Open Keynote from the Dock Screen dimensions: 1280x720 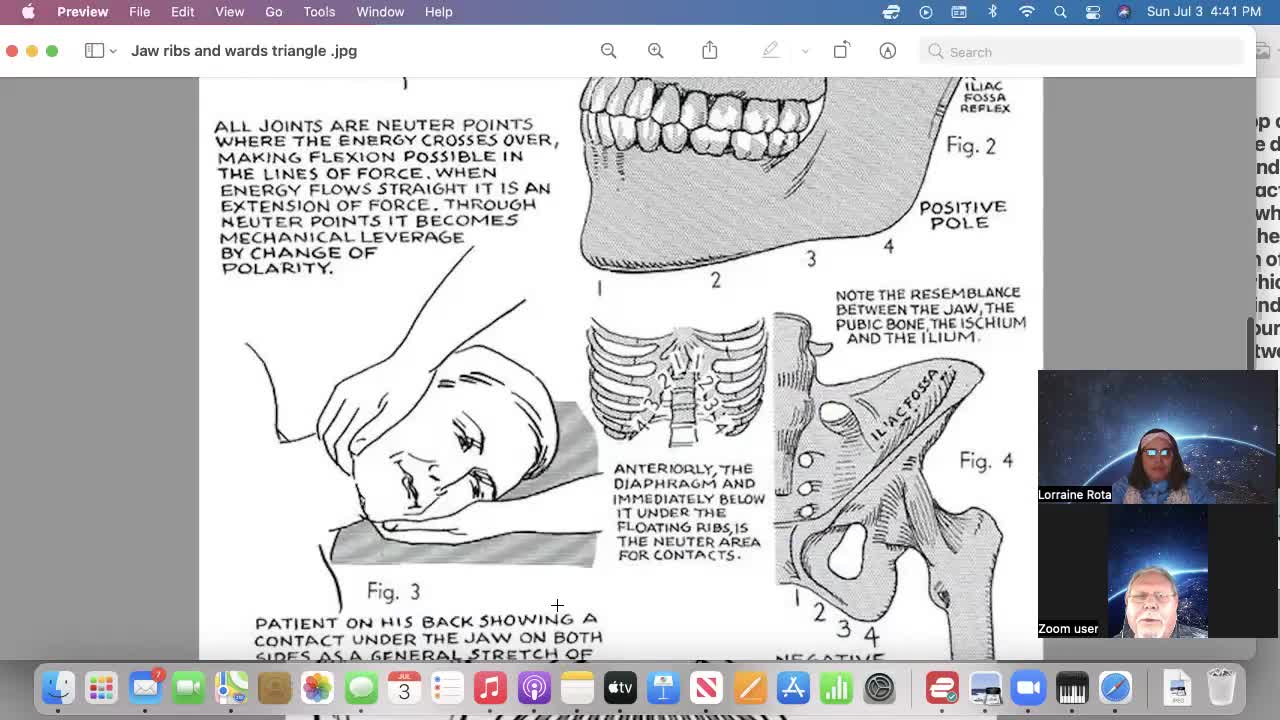663,687
